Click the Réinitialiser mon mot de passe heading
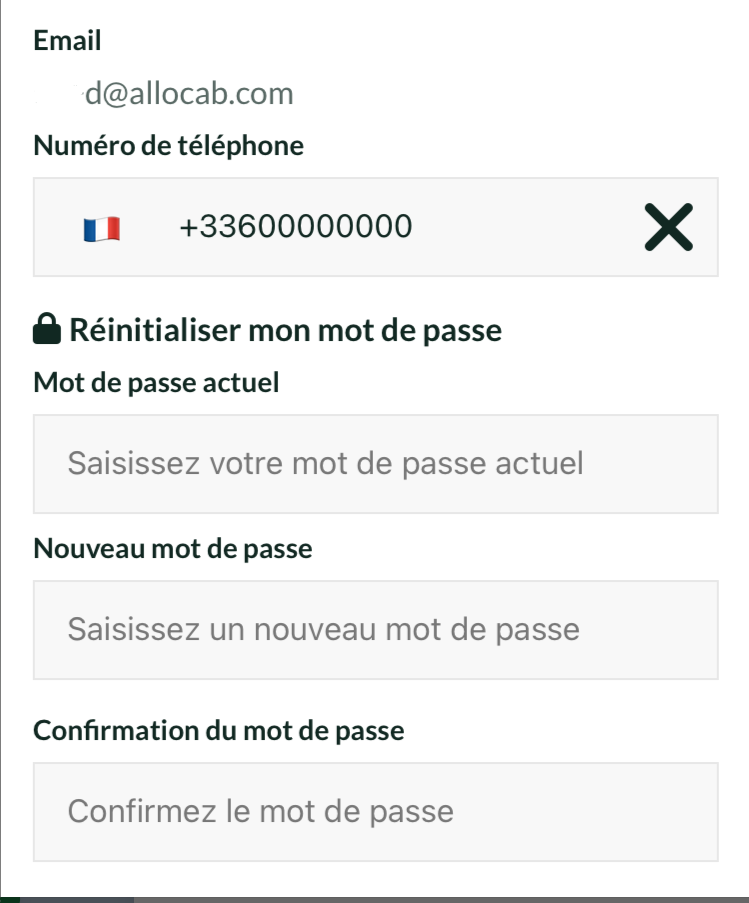 (286, 330)
